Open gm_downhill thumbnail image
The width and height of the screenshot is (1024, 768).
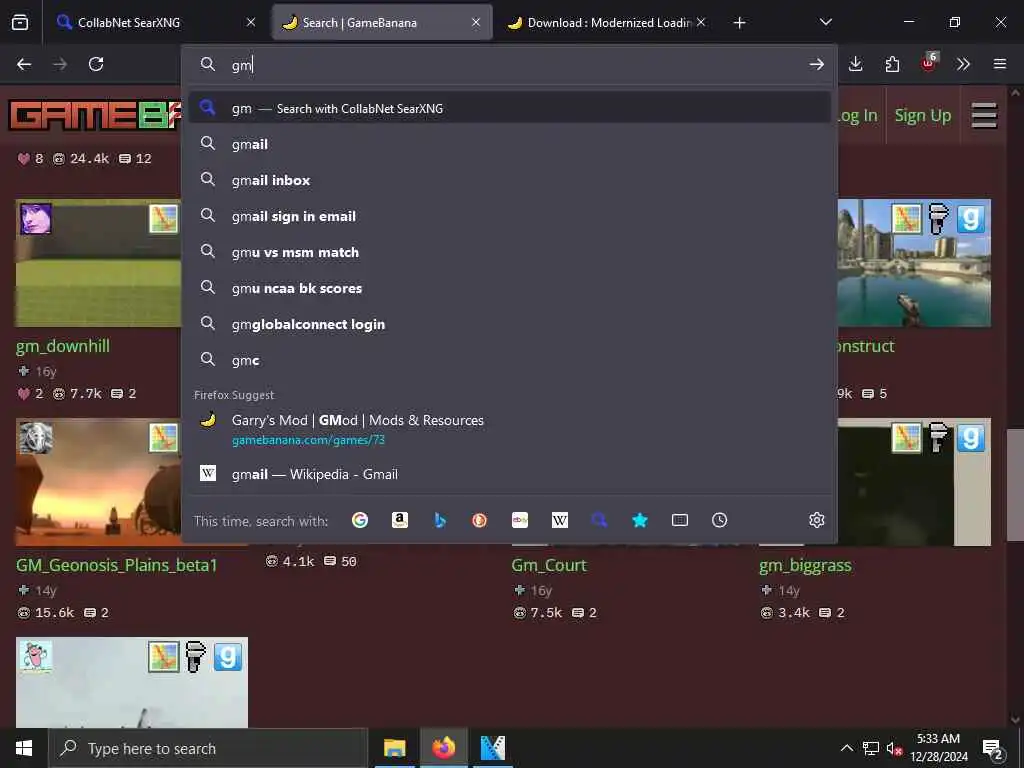click(x=98, y=263)
